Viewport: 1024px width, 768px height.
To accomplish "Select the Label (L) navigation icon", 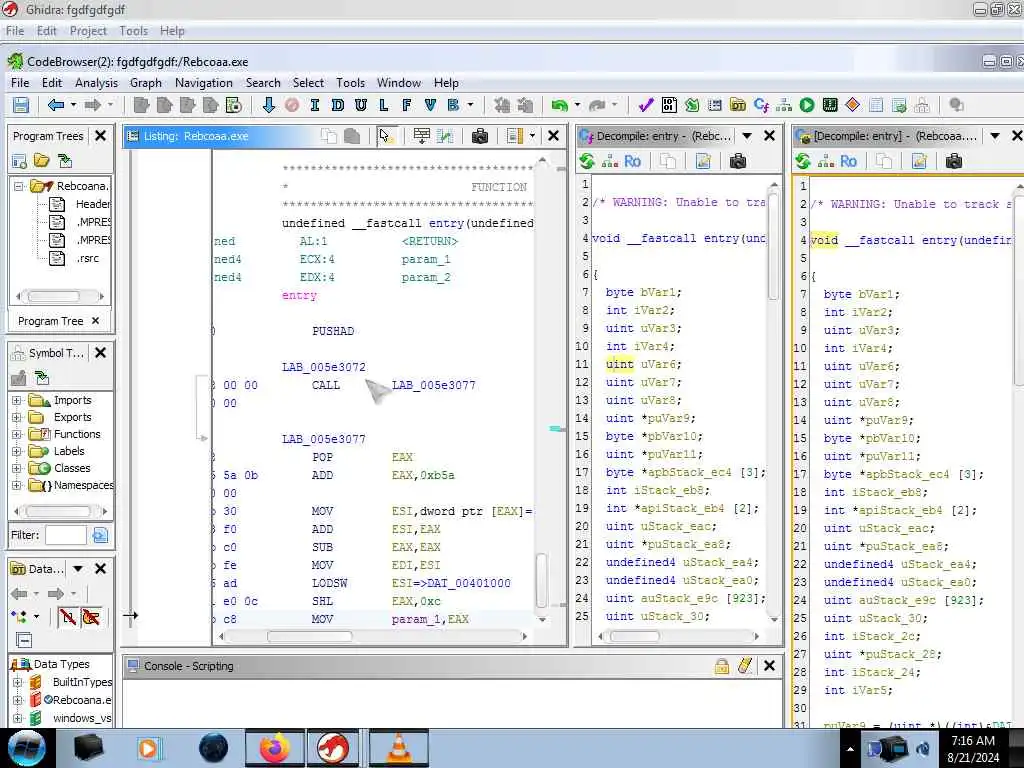I will click(383, 105).
